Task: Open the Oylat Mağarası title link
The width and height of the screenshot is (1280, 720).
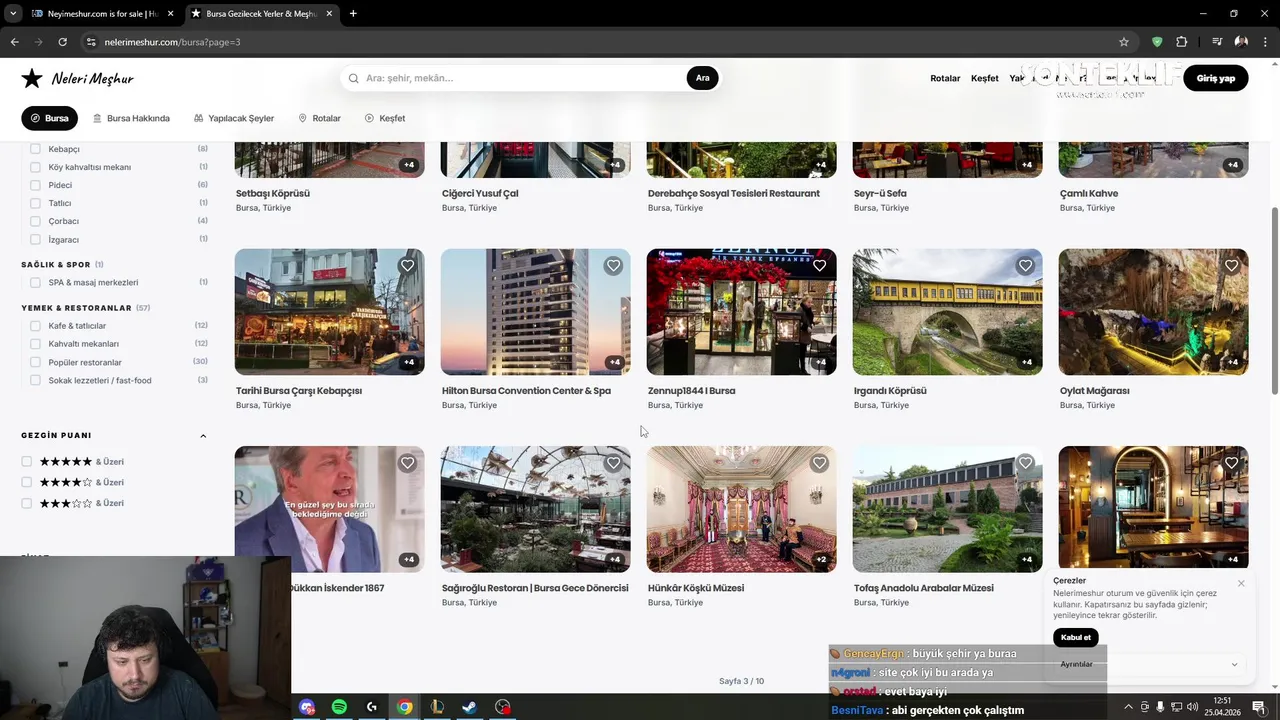Action: click(x=1094, y=391)
